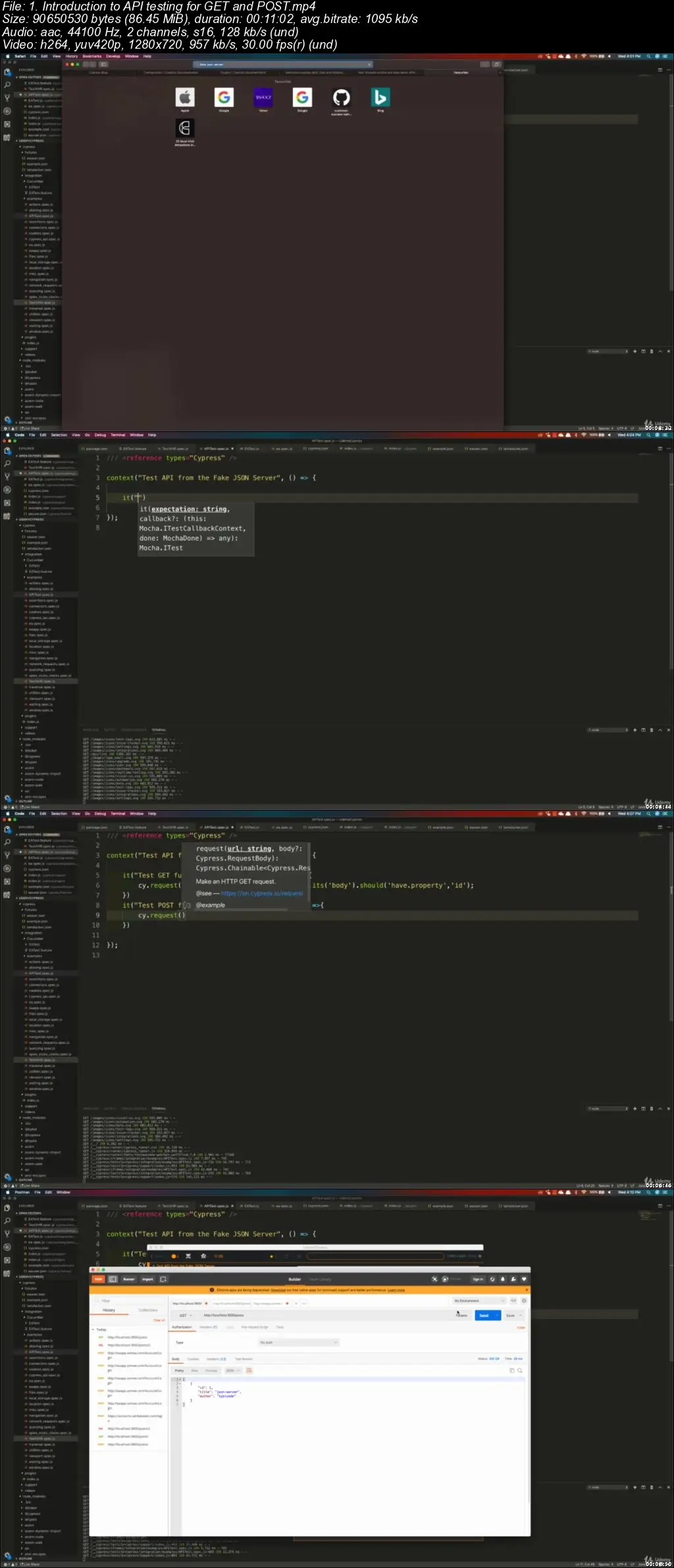Click the heart icon in Postman's header

point(525,1279)
